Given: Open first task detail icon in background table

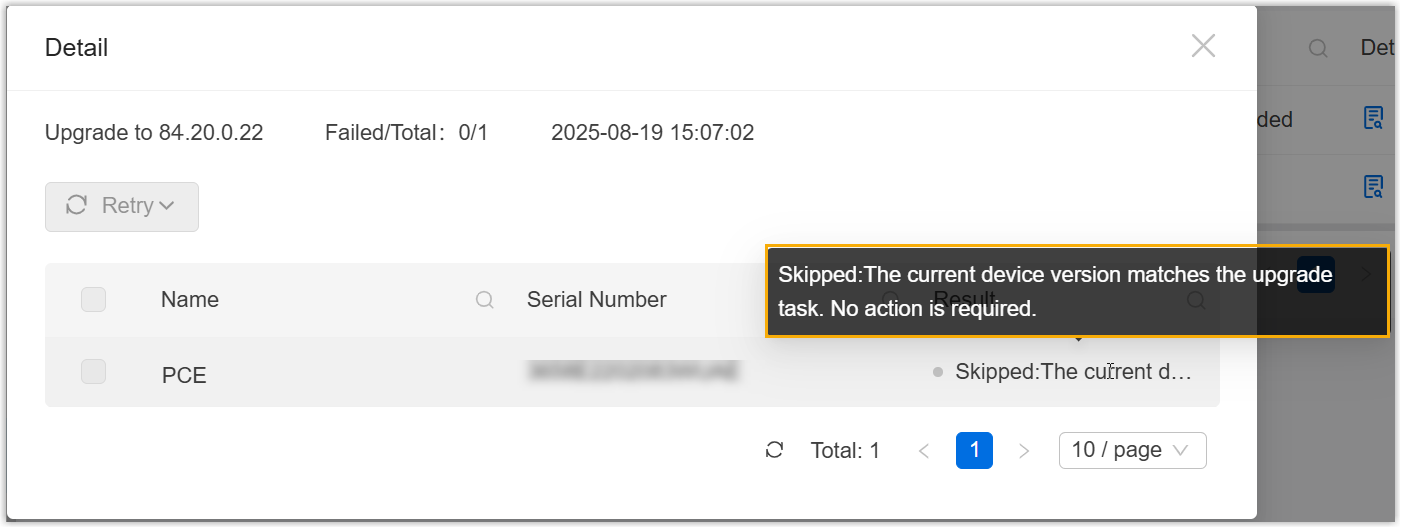Looking at the screenshot, I should [1374, 119].
